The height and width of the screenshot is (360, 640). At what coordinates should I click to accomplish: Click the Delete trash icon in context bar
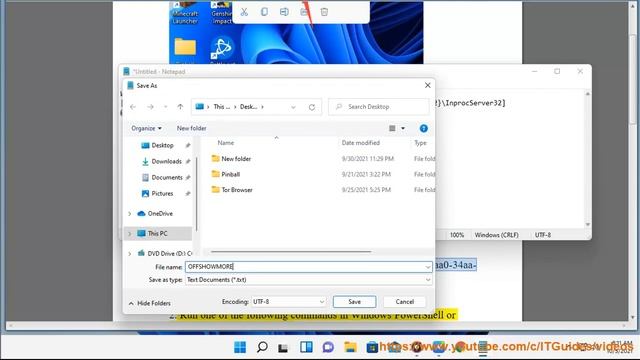pyautogui.click(x=324, y=12)
